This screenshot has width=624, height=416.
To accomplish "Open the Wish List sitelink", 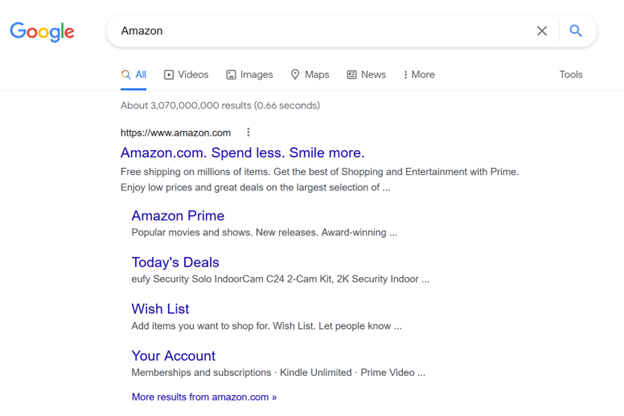I will coord(160,309).
